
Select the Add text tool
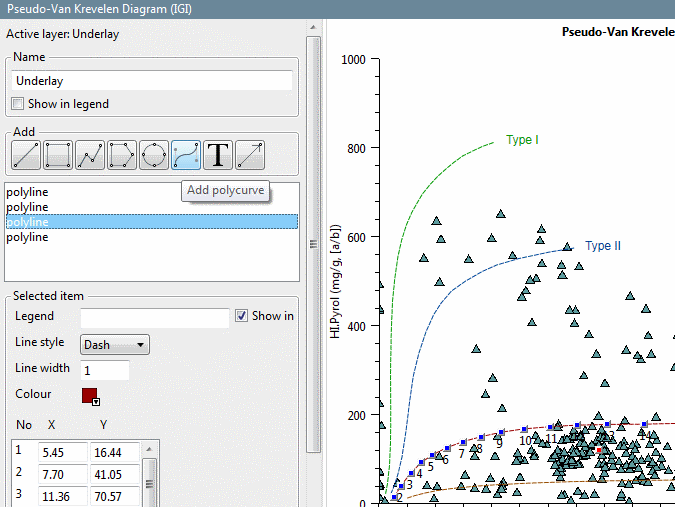[218, 155]
